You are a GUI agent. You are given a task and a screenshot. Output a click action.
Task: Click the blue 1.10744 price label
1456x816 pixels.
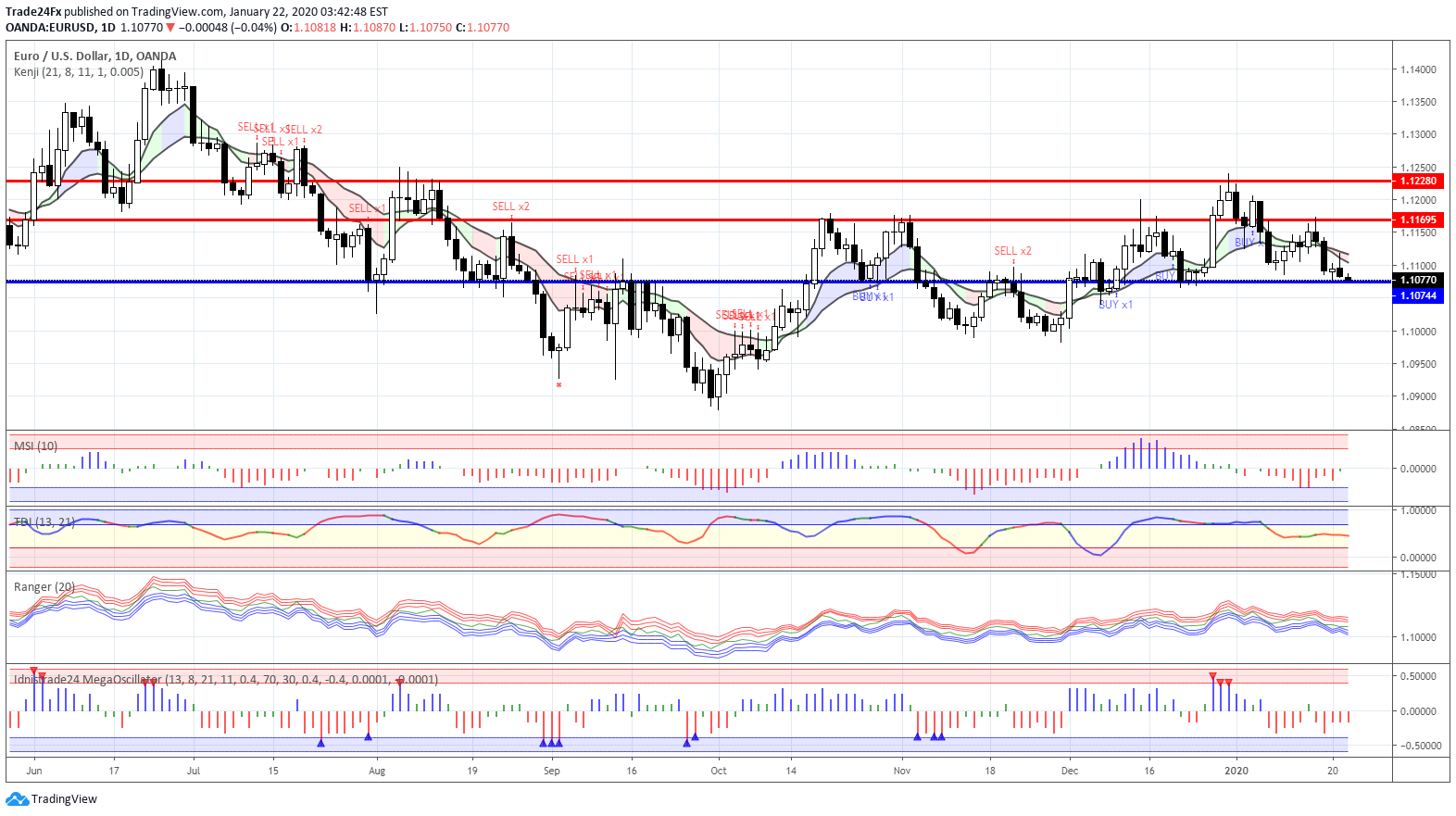tap(1418, 295)
